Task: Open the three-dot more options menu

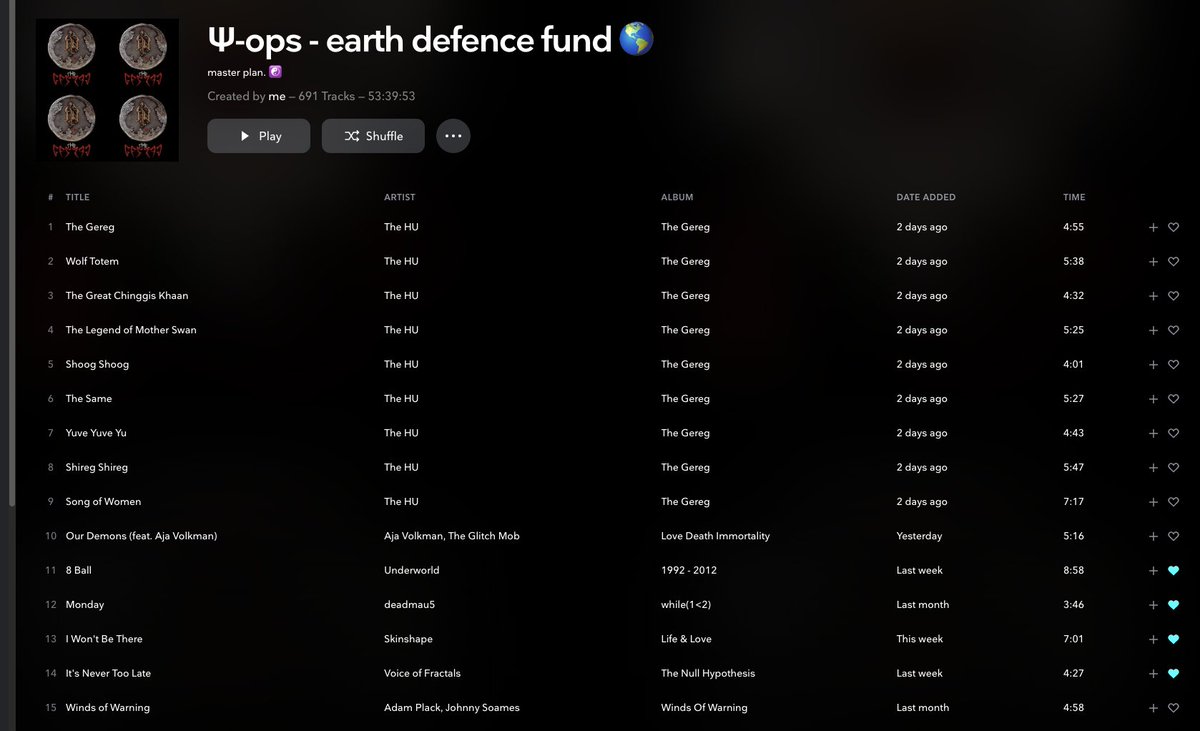Action: tap(453, 136)
